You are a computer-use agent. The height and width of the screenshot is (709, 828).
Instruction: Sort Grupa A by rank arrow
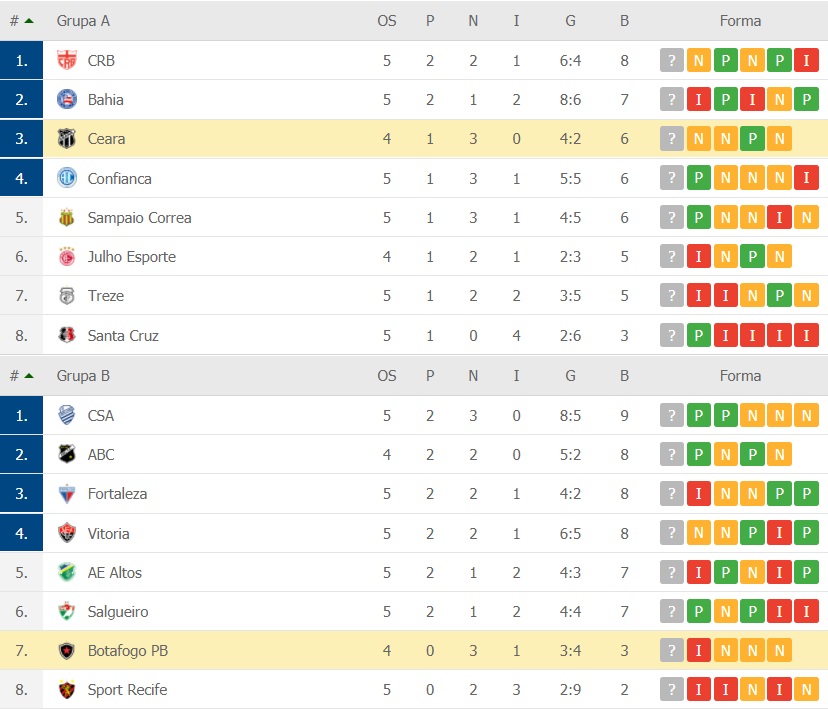coord(29,21)
